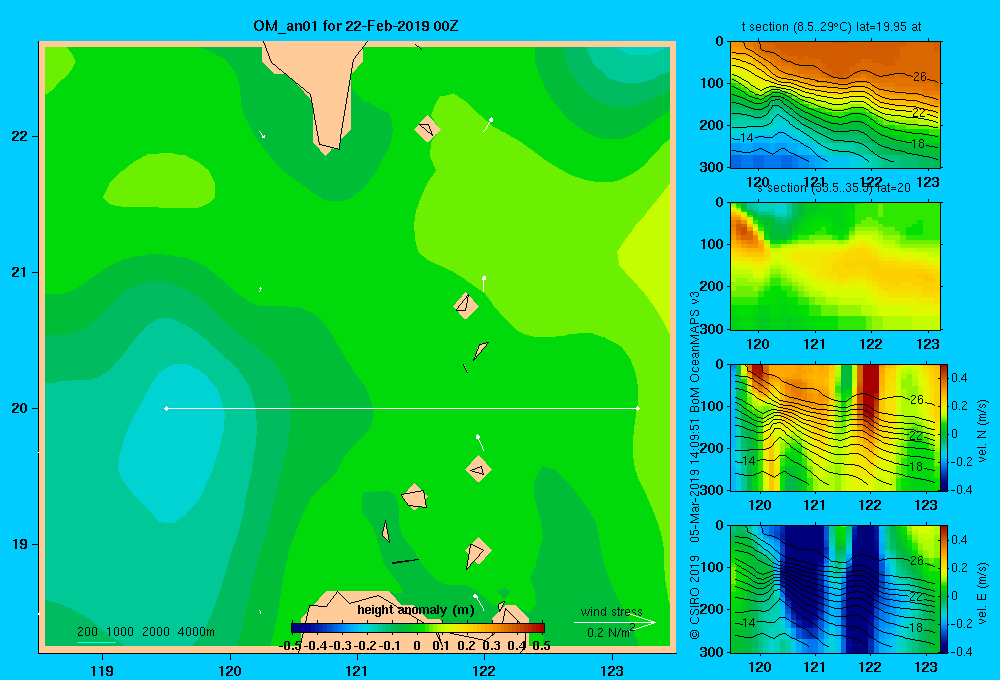Click the map title OM_an01 for 22-Feb-2019 00Z
This screenshot has height=680, width=1000.
pyautogui.click(x=356, y=26)
